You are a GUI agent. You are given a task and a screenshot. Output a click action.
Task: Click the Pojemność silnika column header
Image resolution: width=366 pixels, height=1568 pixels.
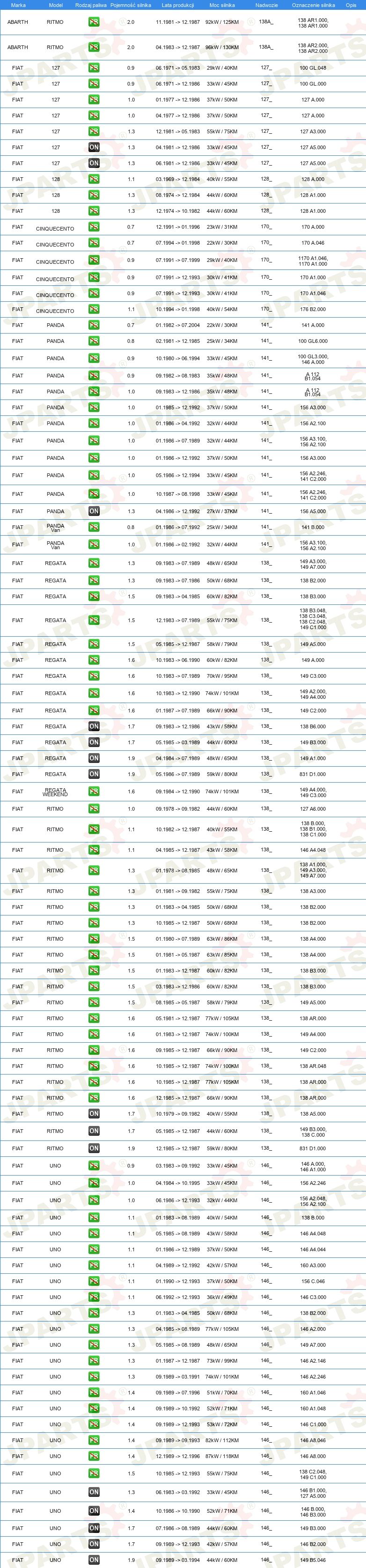130,5
